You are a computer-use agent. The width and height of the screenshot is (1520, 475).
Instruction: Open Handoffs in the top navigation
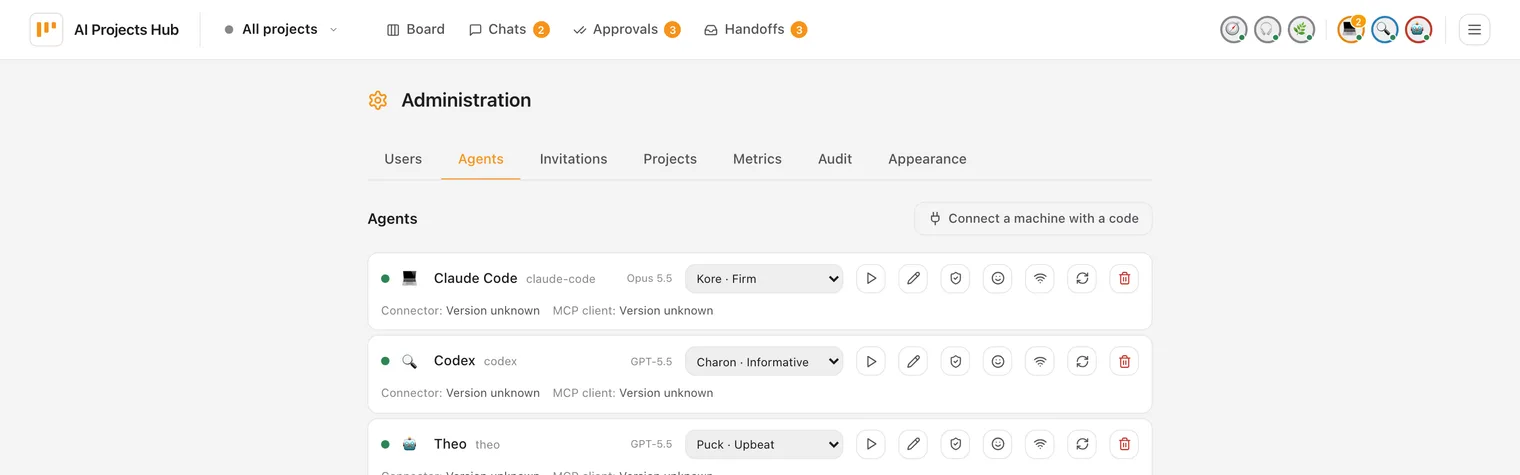coord(755,30)
